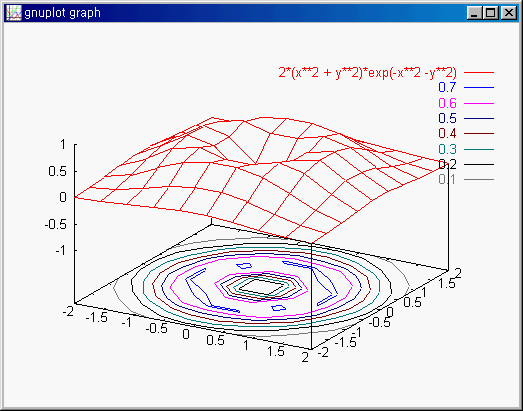Click the red function formula legend entry
This screenshot has width=523, height=411.
(x=367, y=73)
